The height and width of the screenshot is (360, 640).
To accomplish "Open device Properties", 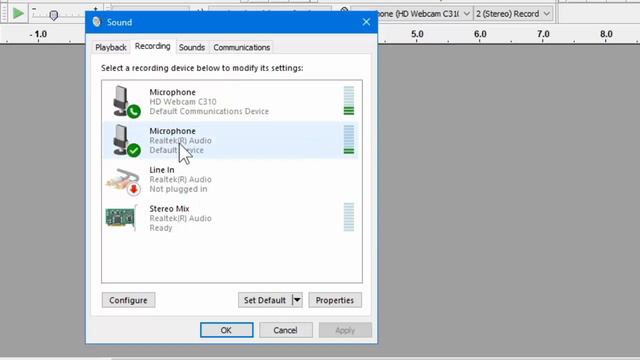I will coord(335,300).
